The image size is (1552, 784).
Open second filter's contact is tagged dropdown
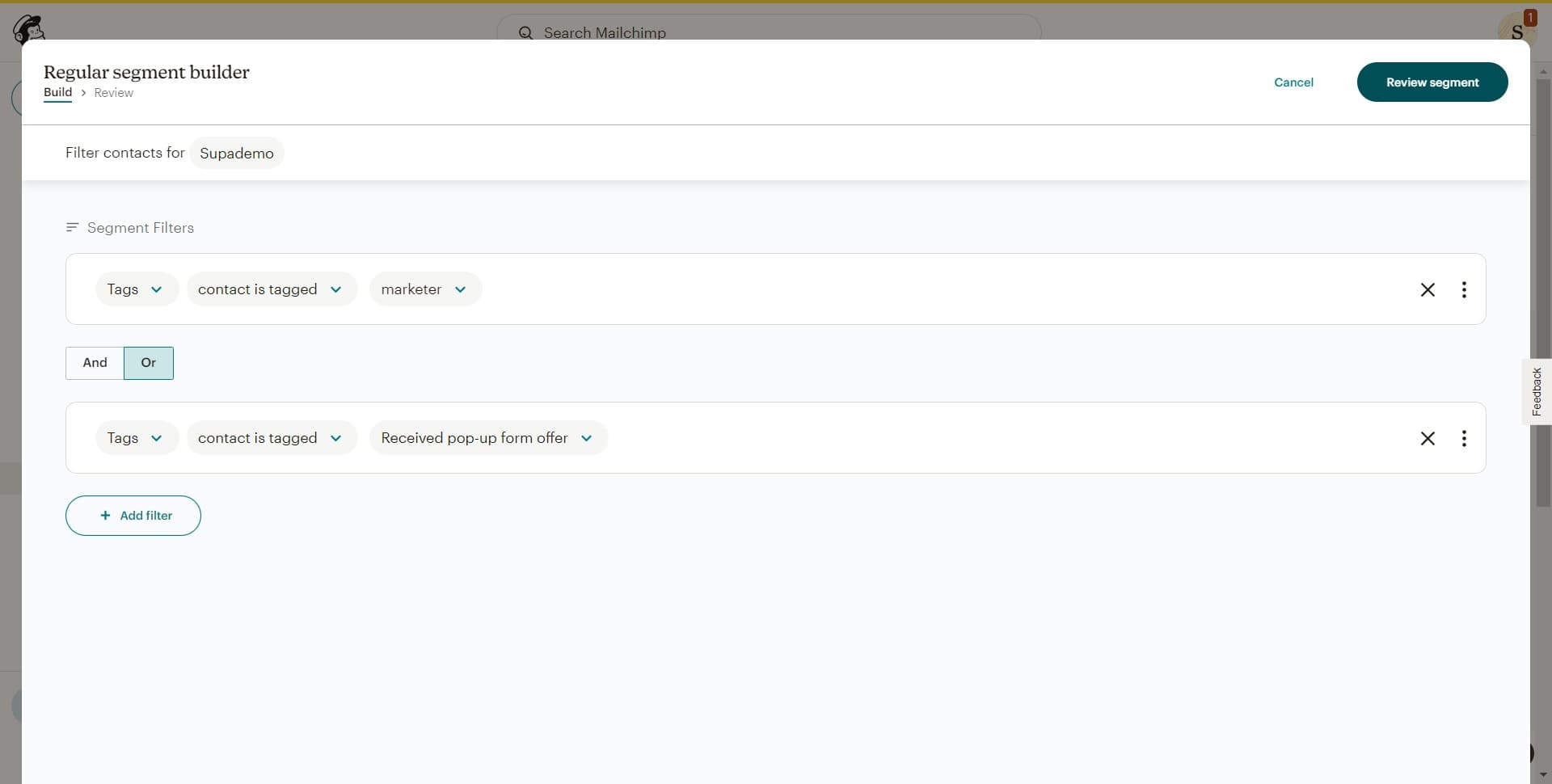point(271,438)
